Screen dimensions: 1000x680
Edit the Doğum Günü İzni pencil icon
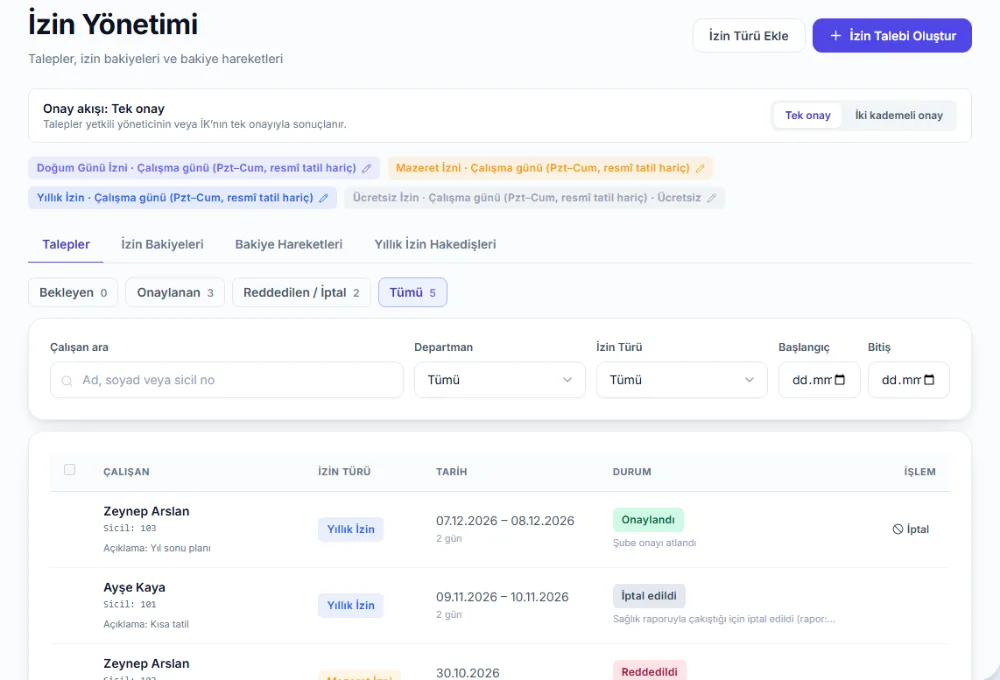click(367, 168)
